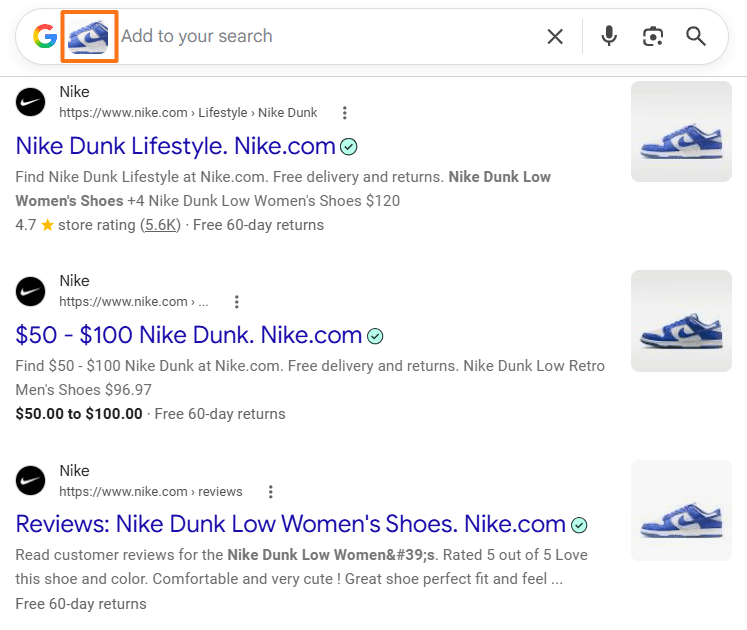This screenshot has height=630, width=747.
Task: Click URL 'https://www.nike.com › ...' of second result
Action: [134, 302]
